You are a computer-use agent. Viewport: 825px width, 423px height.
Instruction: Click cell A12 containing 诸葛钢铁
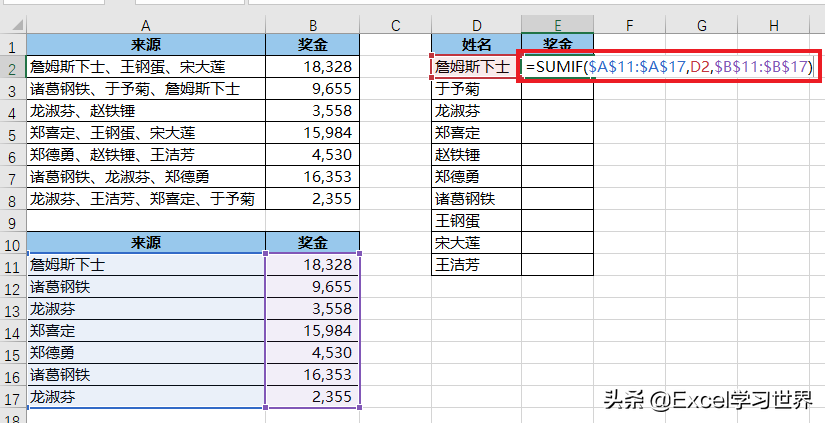146,287
